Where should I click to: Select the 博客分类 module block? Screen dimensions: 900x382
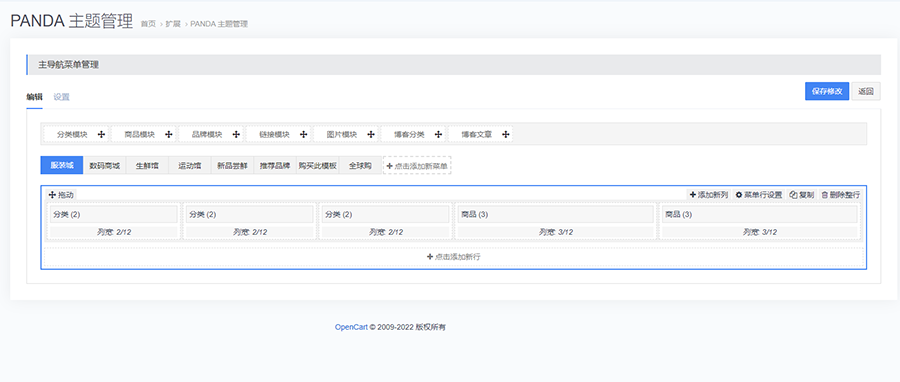pos(413,134)
